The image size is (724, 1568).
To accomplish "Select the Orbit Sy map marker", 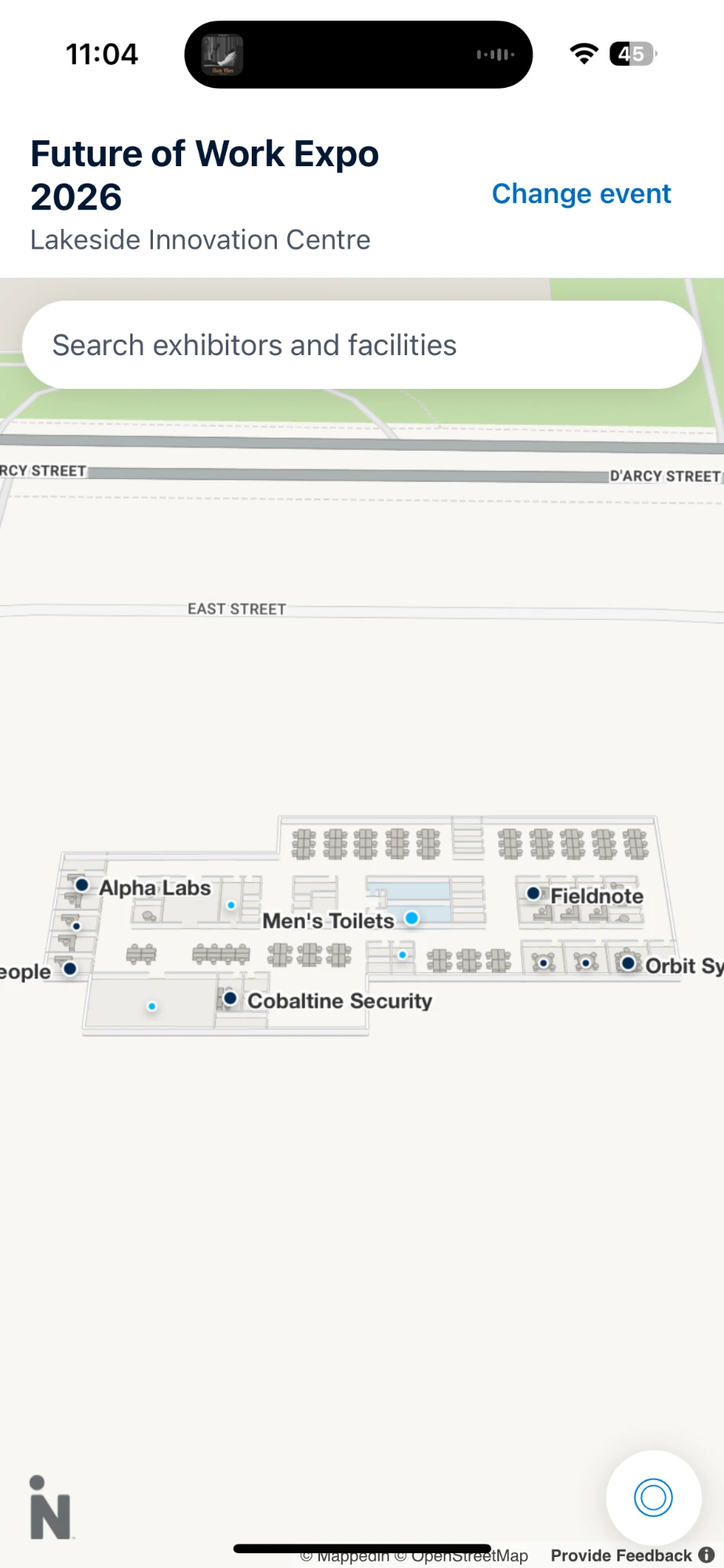I will point(628,963).
